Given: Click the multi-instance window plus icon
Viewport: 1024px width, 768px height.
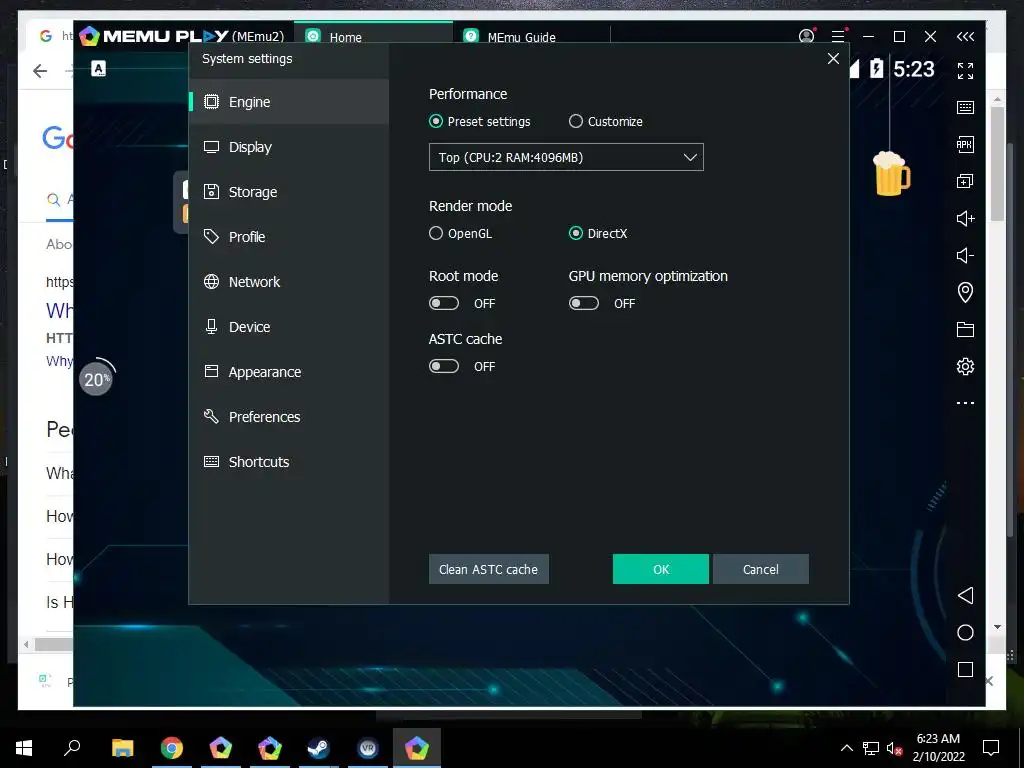Looking at the screenshot, I should pyautogui.click(x=965, y=182).
